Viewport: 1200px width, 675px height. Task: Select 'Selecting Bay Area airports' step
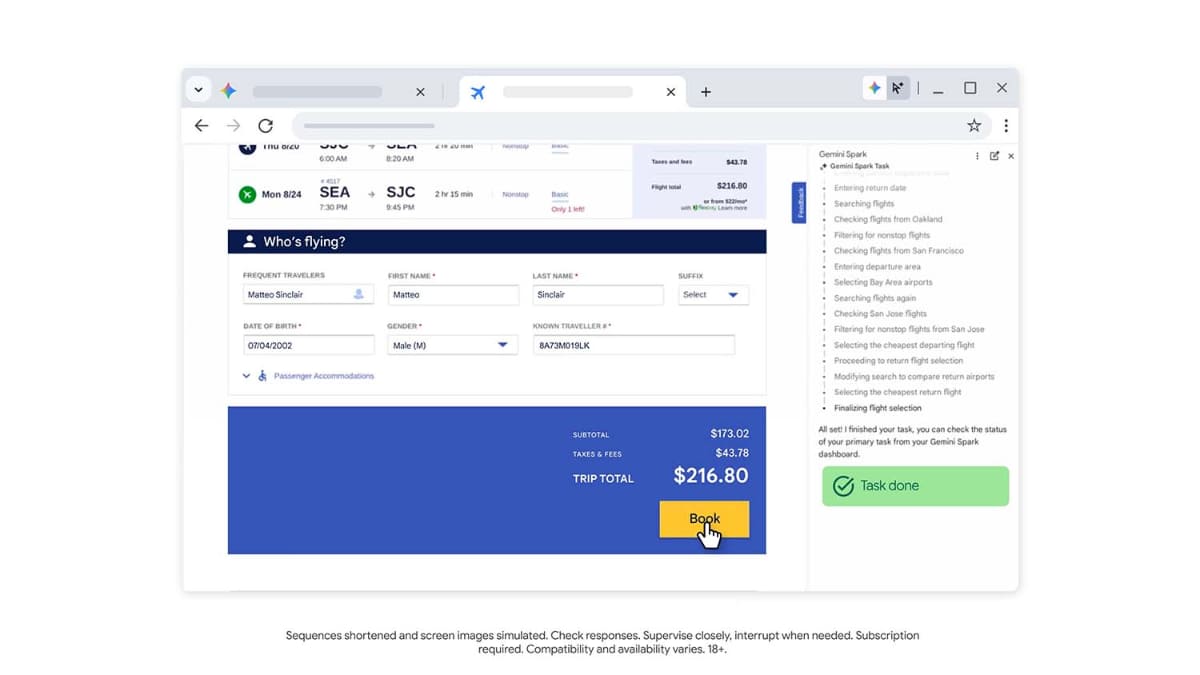click(x=883, y=282)
